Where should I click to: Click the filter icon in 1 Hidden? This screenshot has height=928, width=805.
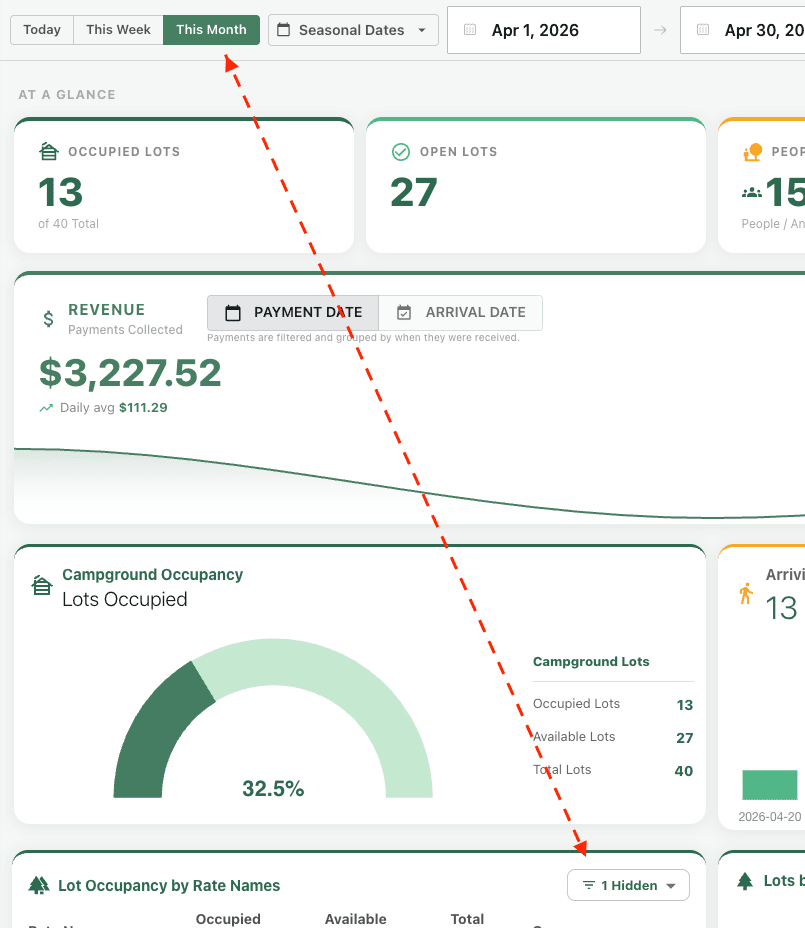tap(588, 885)
